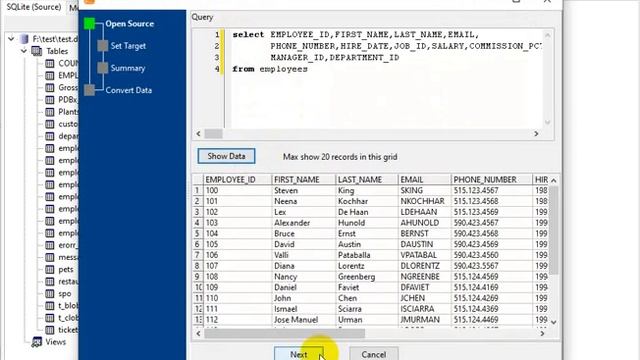Click the cell "Steven"
The width and height of the screenshot is (640, 360).
304,191
